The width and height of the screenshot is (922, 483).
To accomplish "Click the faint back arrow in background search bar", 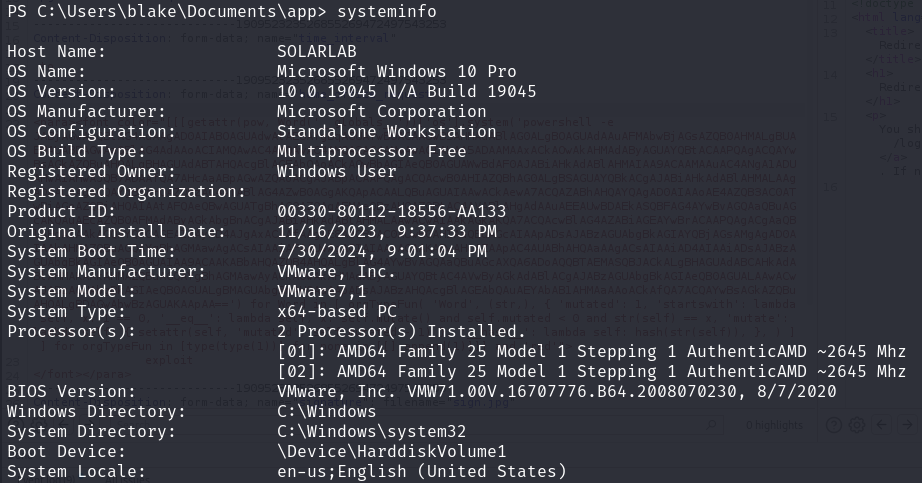I will pos(882,425).
